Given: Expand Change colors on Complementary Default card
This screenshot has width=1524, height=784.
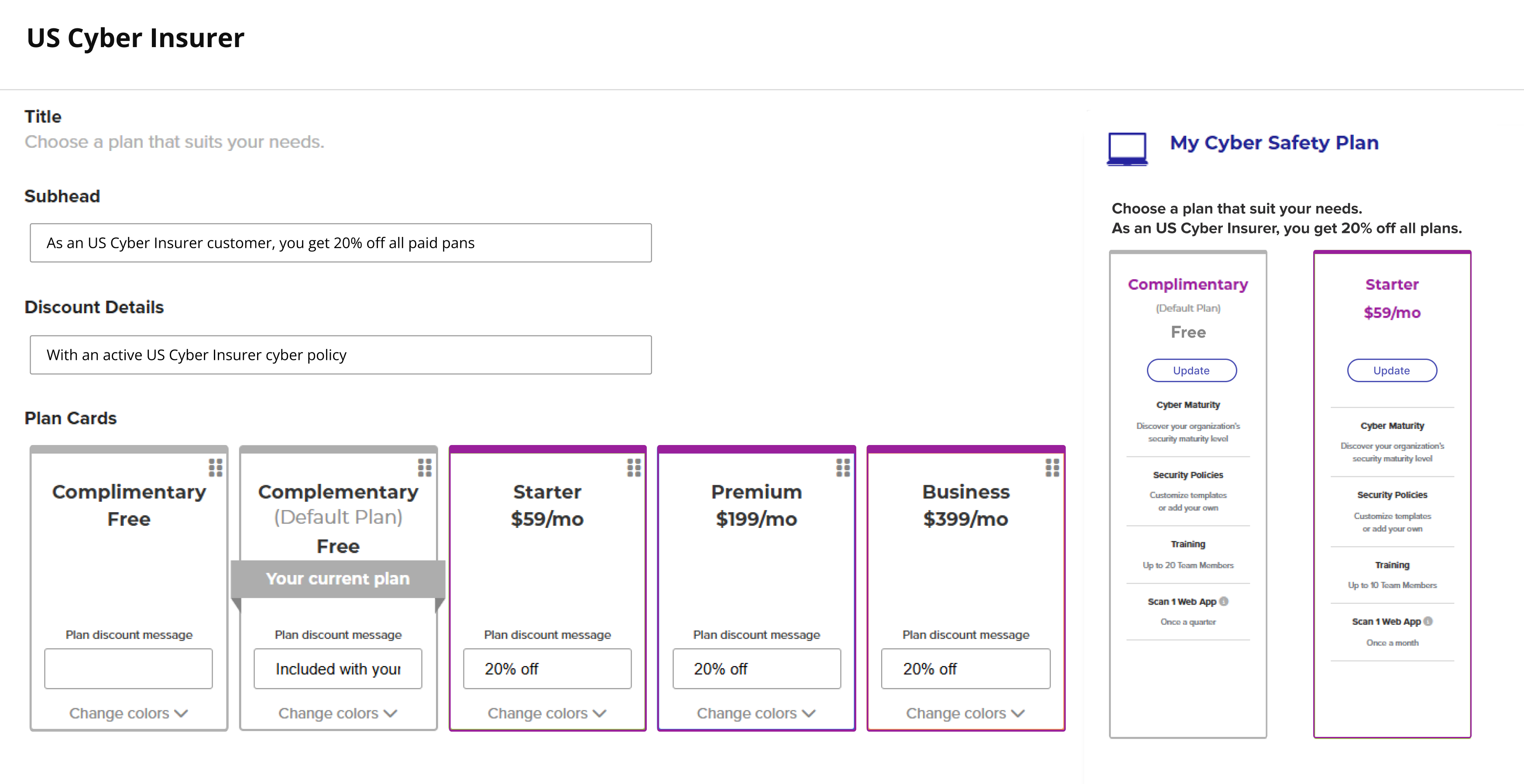Looking at the screenshot, I should pos(338,713).
